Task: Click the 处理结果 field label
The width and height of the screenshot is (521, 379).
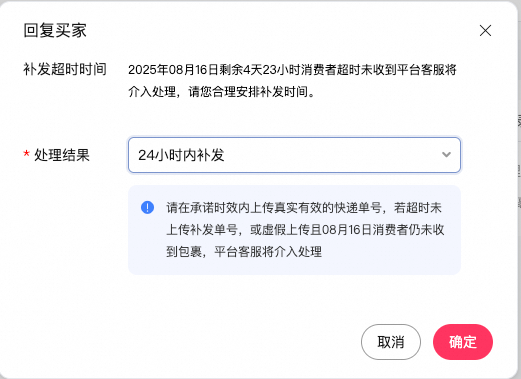Action: pos(62,155)
